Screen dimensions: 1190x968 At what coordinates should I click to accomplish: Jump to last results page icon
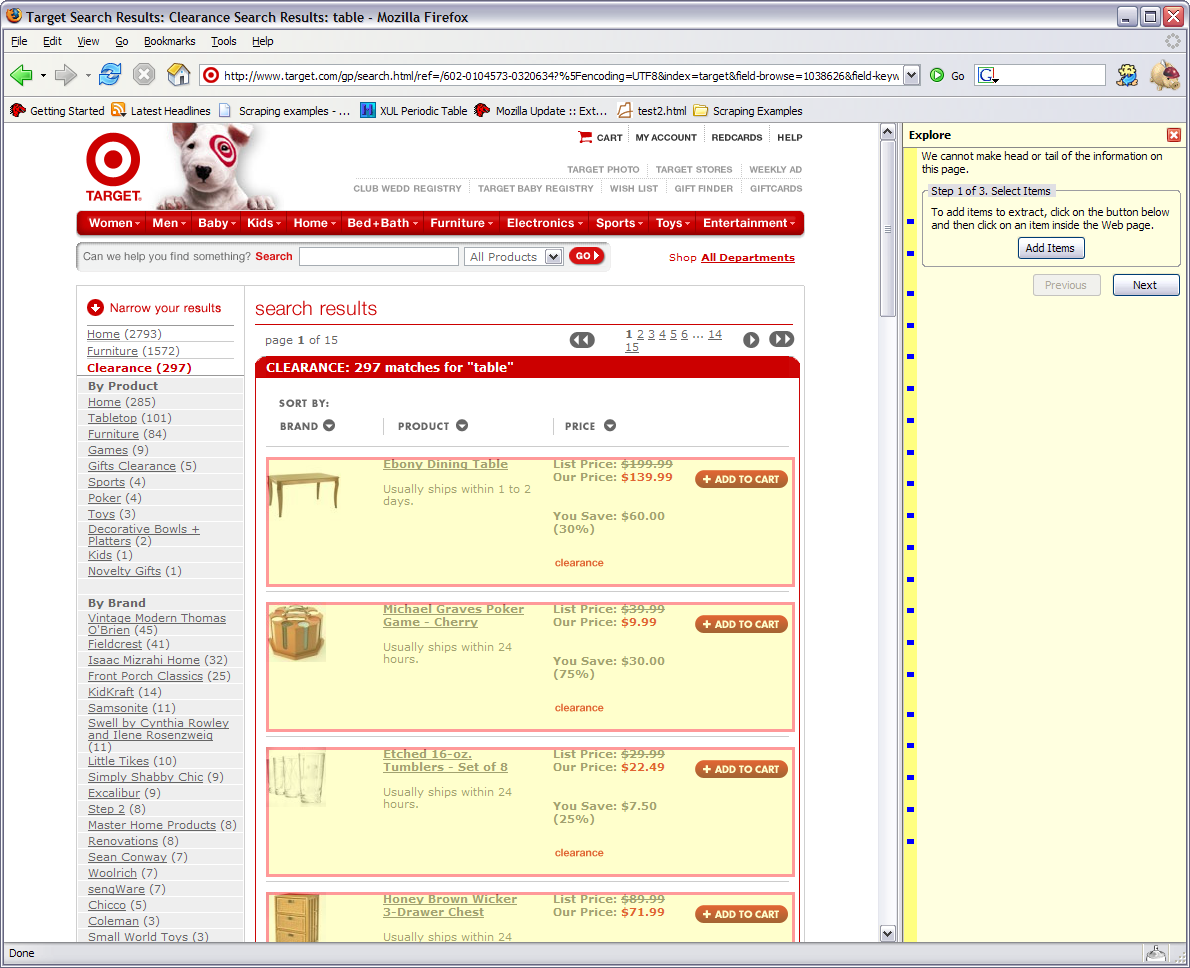click(781, 340)
